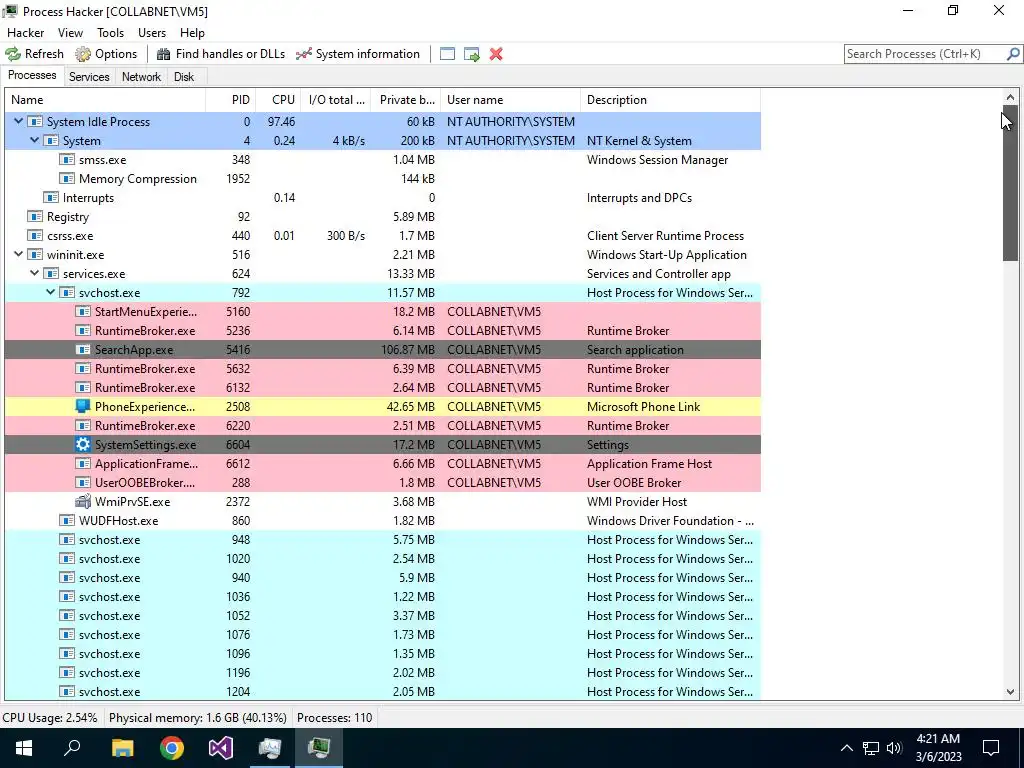Screen dimensions: 1024x768
Task: Collapse System Idle Process tree node
Action: point(19,121)
